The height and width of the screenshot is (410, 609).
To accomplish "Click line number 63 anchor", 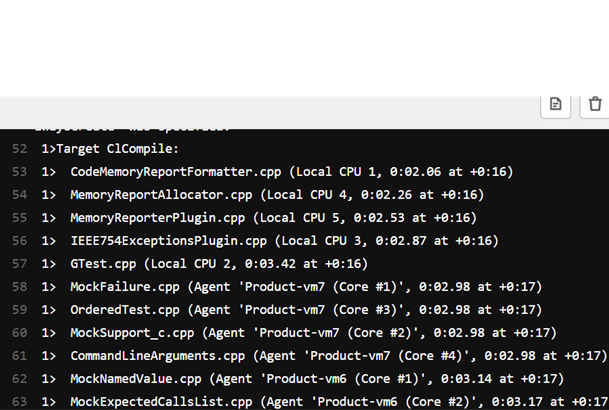I will (x=20, y=402).
